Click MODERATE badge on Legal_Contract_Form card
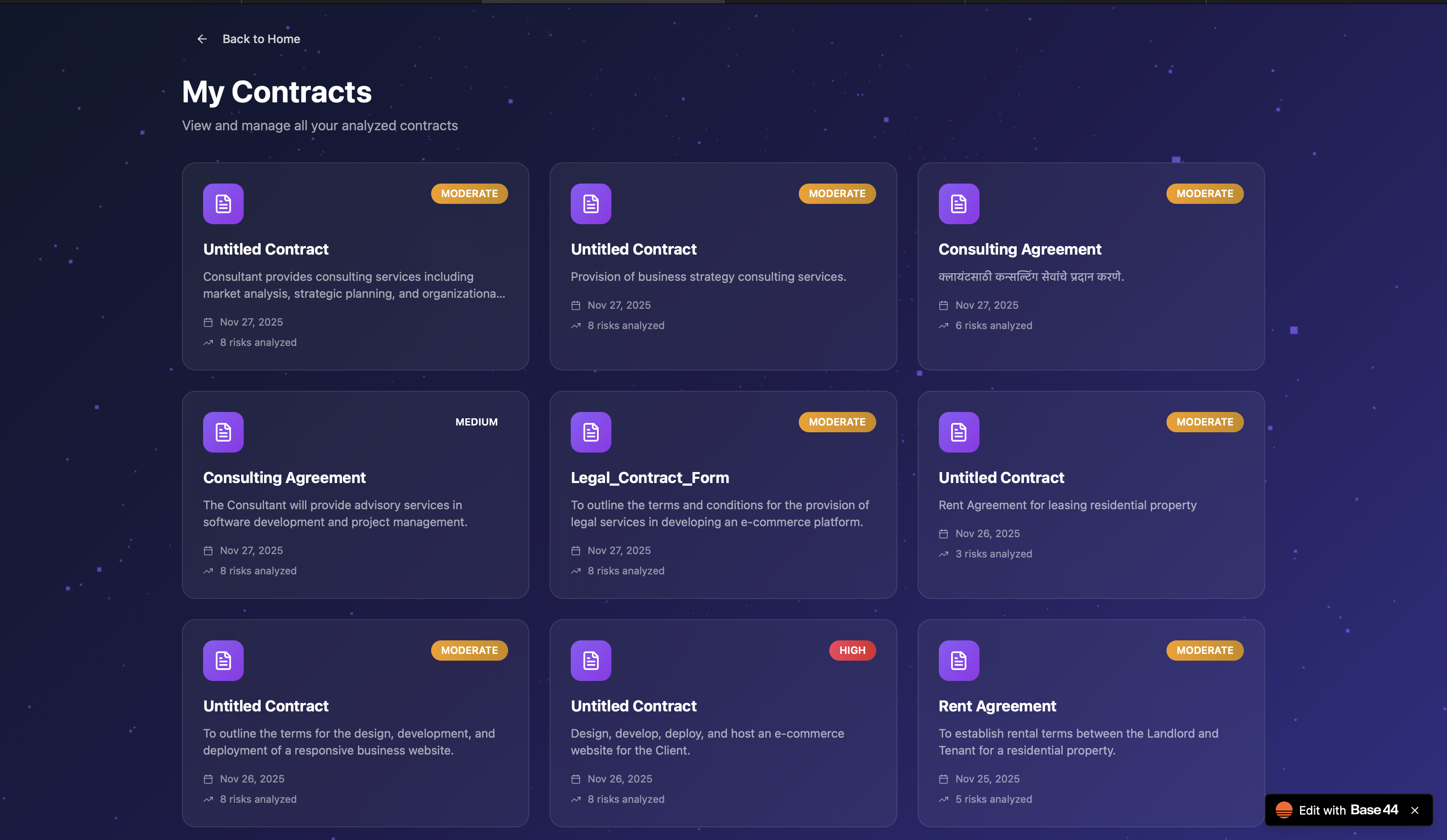1447x840 pixels. click(836, 422)
